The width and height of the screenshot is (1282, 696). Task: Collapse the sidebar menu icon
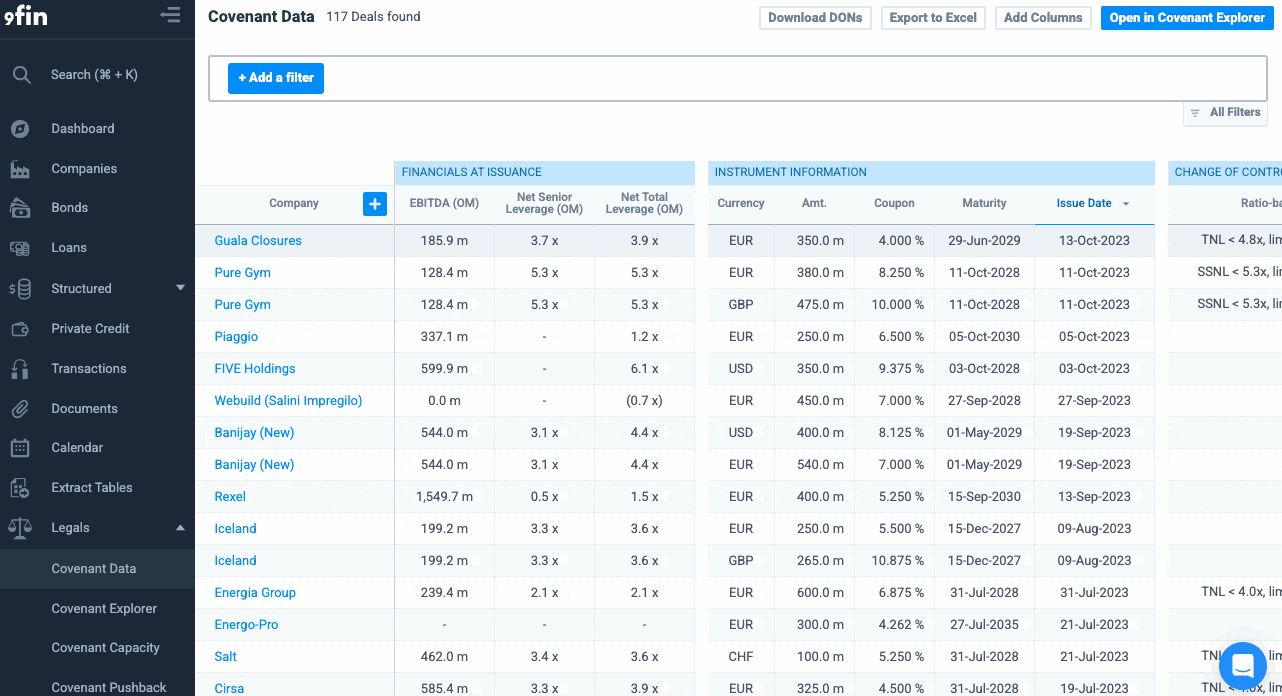pos(171,15)
